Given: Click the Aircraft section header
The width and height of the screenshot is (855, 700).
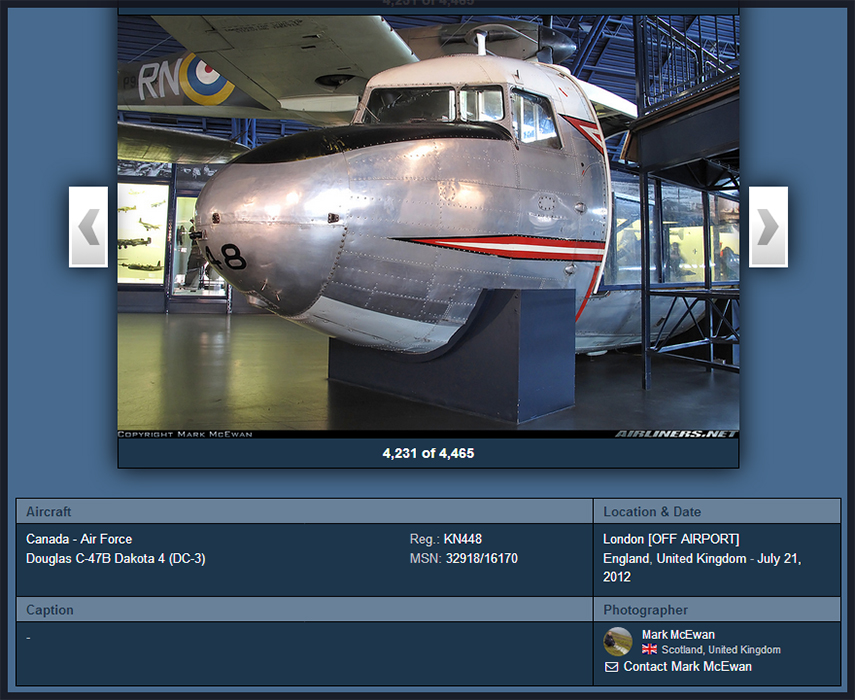Looking at the screenshot, I should pyautogui.click(x=48, y=511).
